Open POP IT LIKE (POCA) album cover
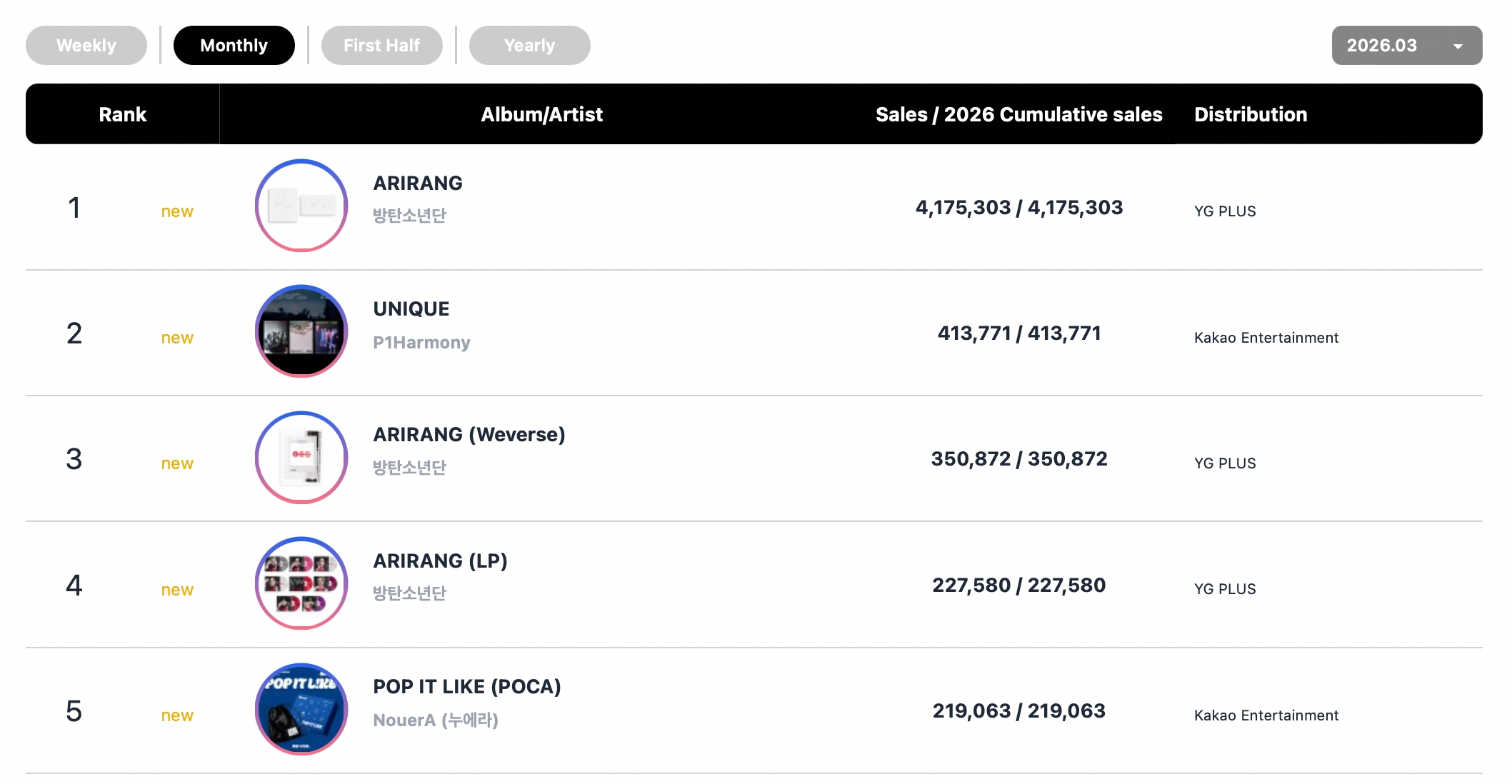The height and width of the screenshot is (784, 1512). (x=301, y=709)
